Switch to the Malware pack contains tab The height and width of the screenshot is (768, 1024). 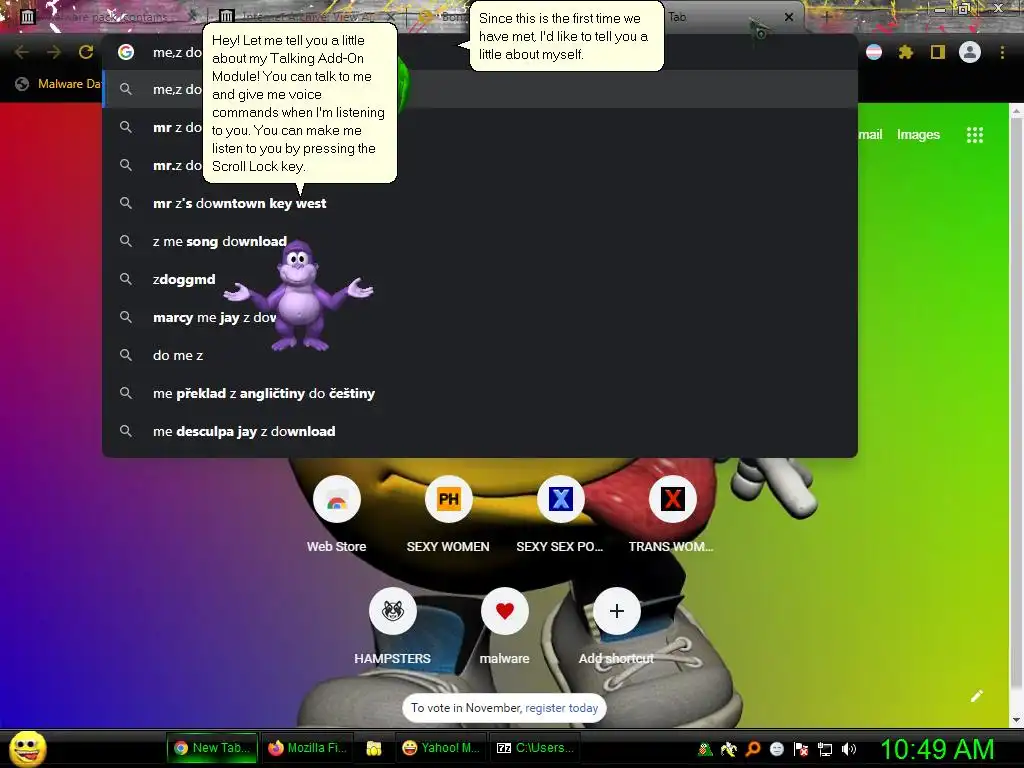click(x=108, y=17)
